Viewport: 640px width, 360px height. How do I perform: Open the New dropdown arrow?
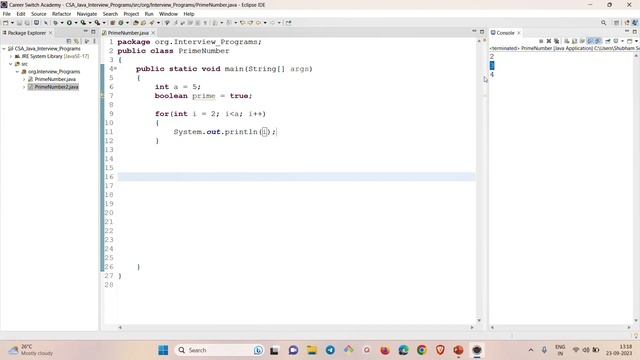(12, 23)
